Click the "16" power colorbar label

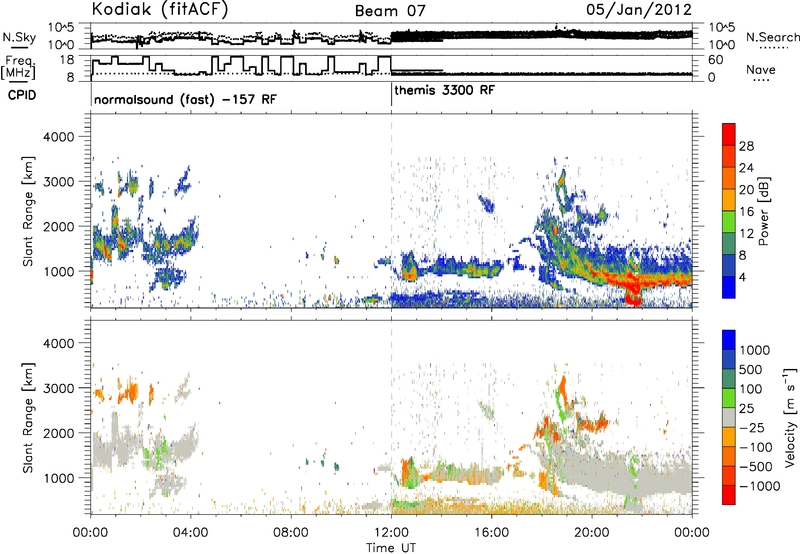[746, 212]
